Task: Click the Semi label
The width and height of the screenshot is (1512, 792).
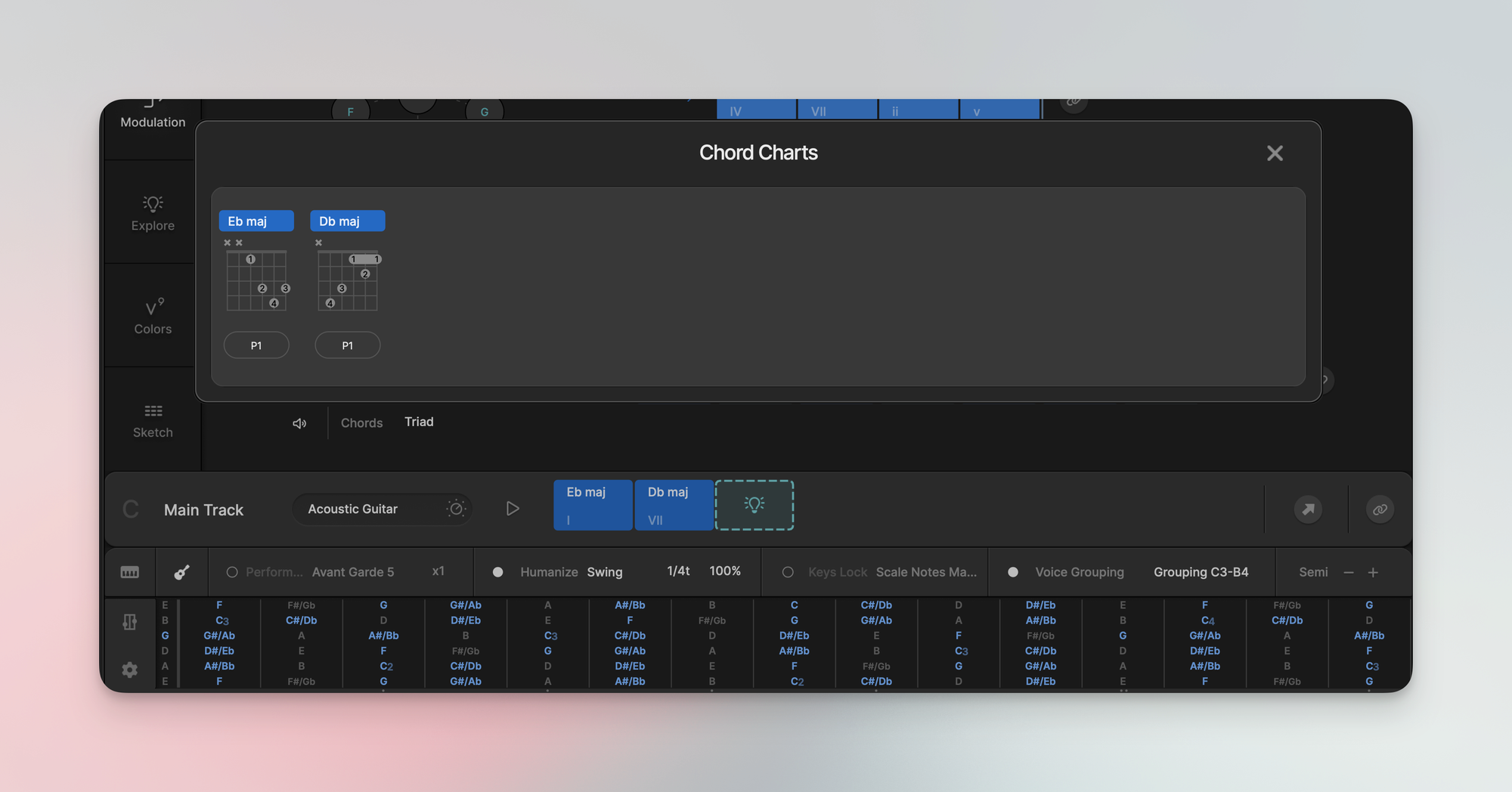Action: pyautogui.click(x=1313, y=572)
